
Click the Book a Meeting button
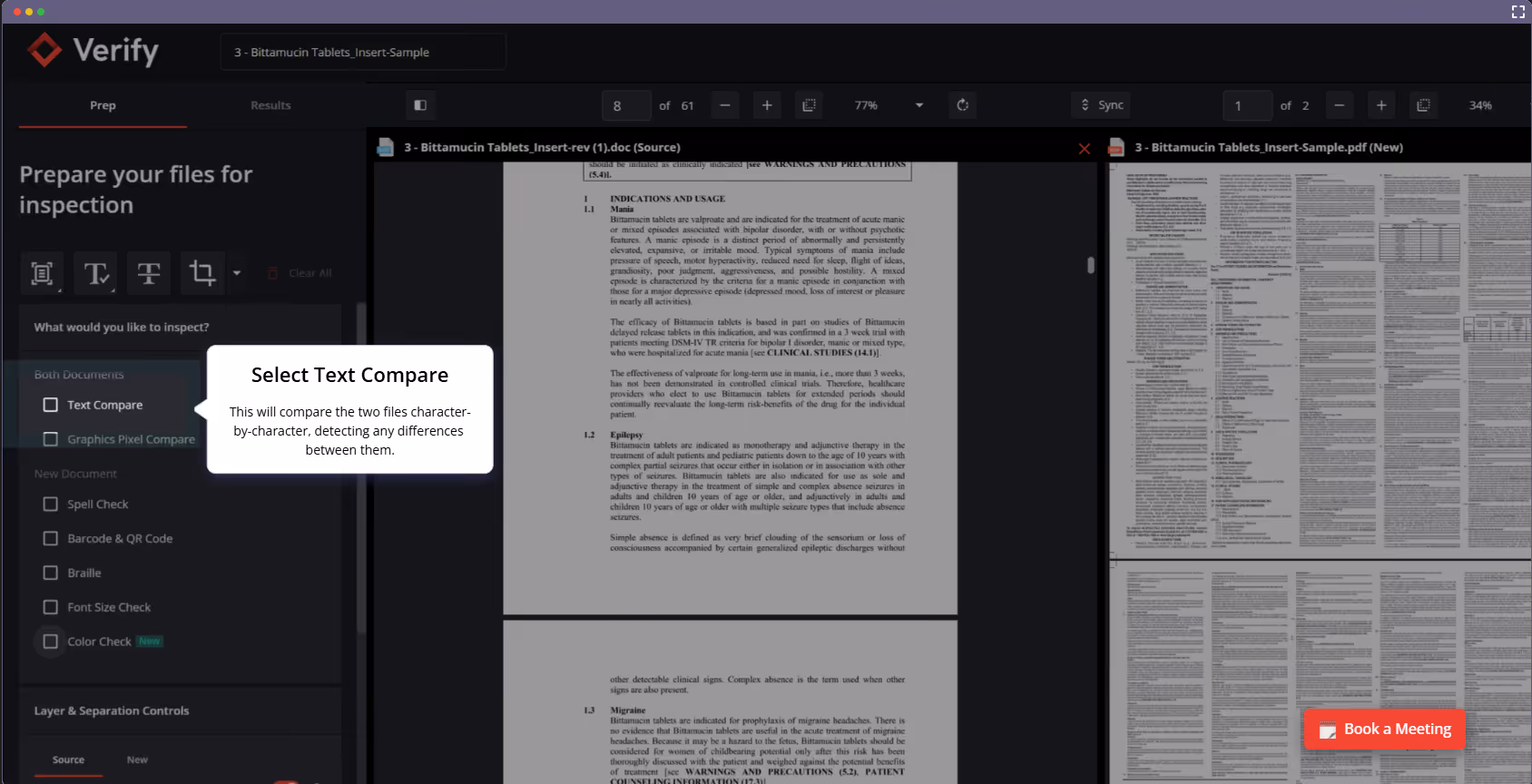coord(1385,730)
